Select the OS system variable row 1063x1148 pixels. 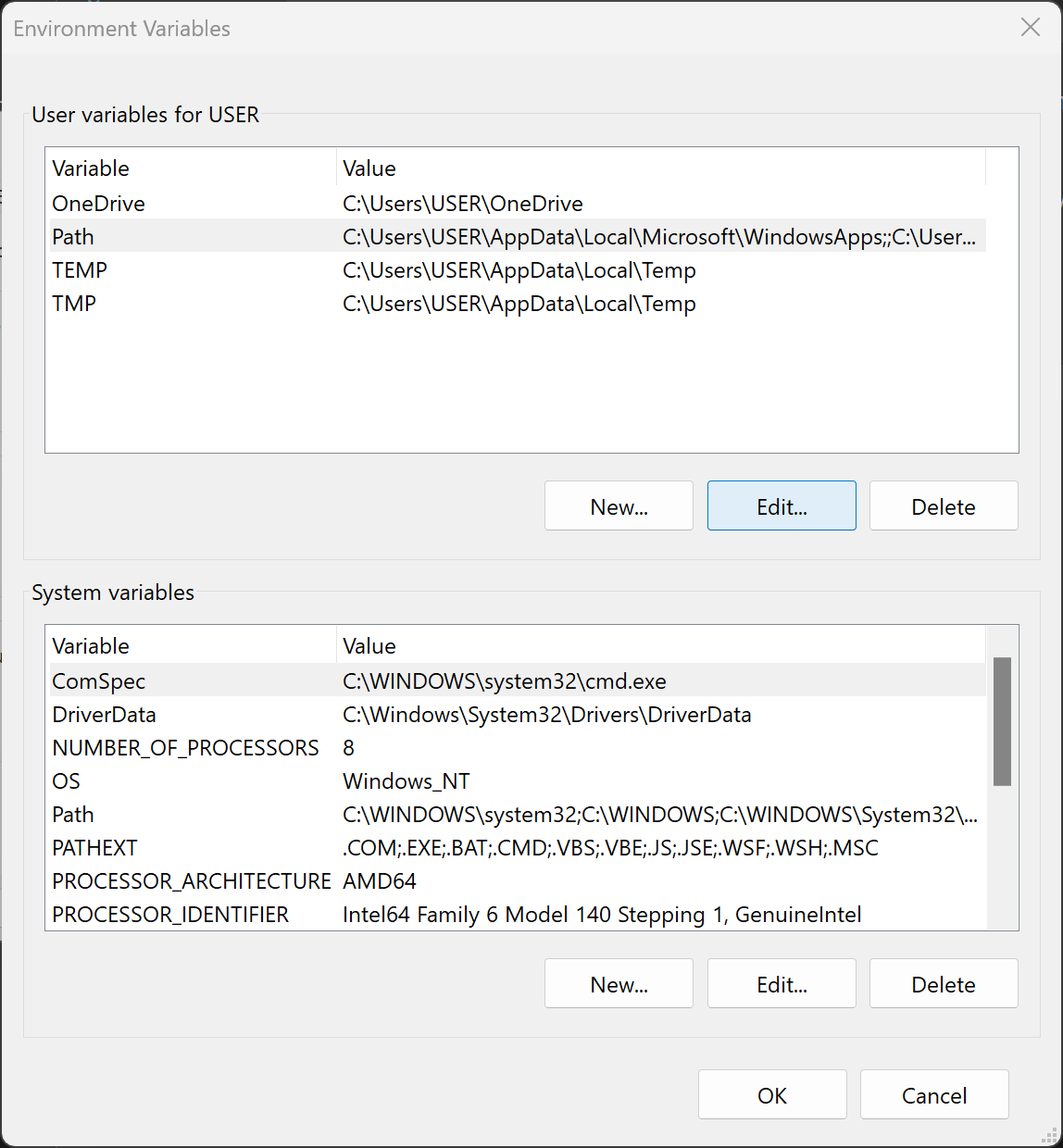click(516, 780)
